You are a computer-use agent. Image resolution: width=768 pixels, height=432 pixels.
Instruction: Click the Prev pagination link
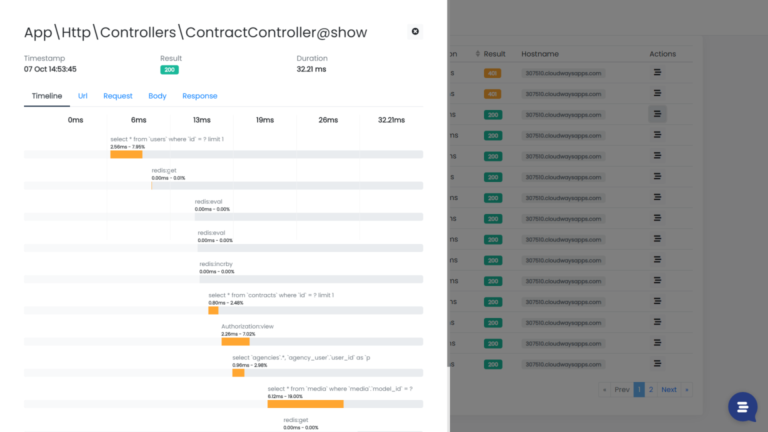coord(621,390)
